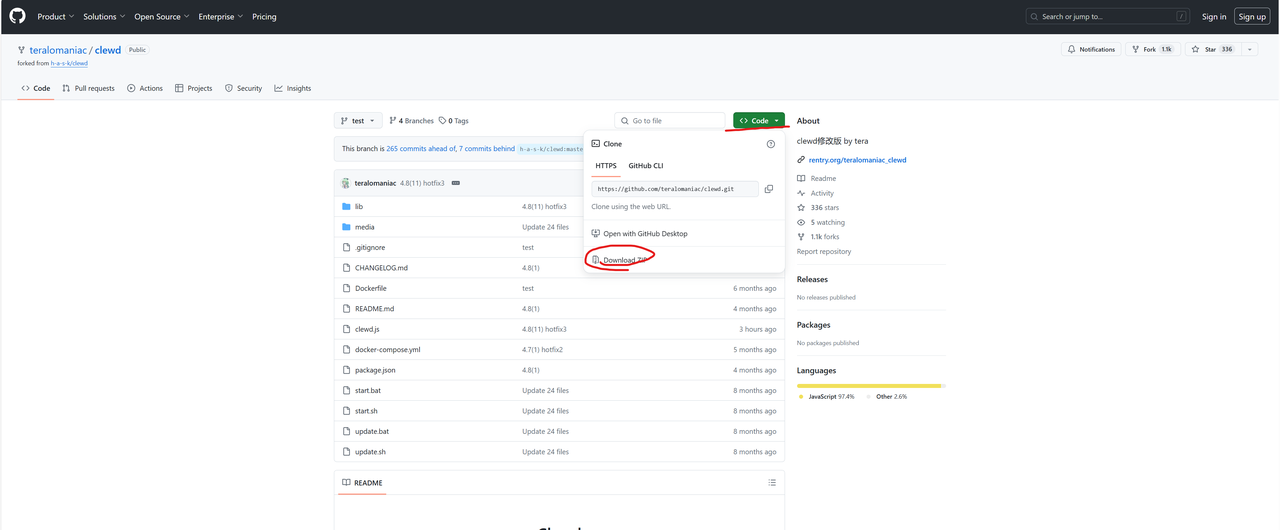Open the Star lists dropdown arrow
Image resolution: width=1280 pixels, height=530 pixels.
pos(1249,49)
